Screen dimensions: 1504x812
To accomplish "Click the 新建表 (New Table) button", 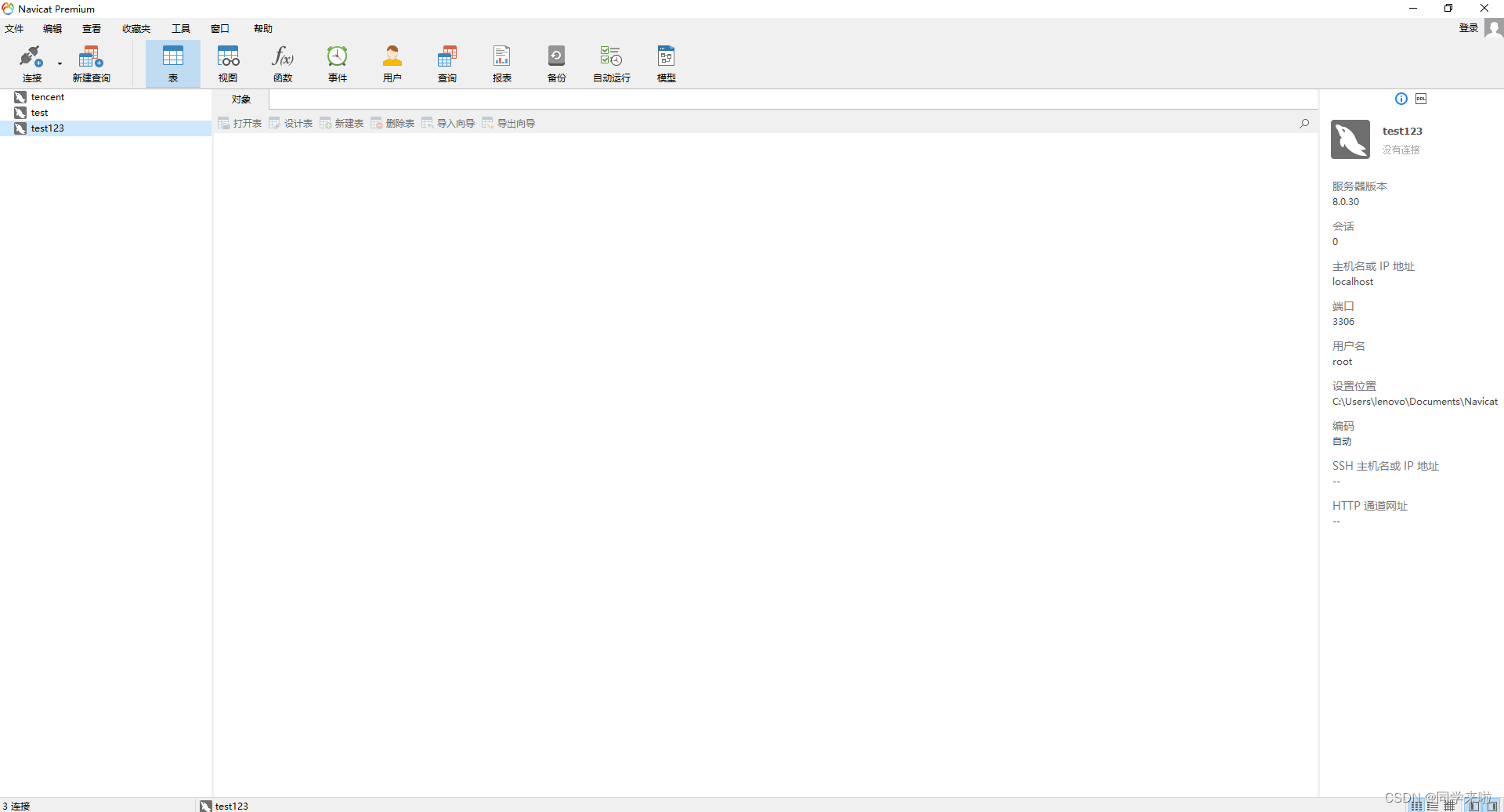I will click(342, 123).
